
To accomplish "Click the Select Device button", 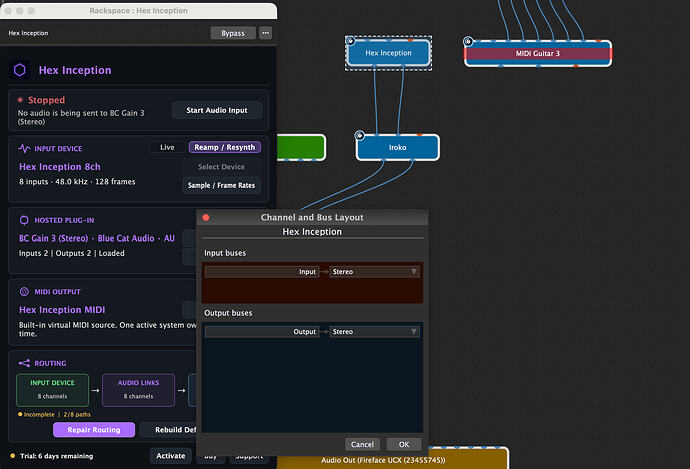I will (221, 167).
